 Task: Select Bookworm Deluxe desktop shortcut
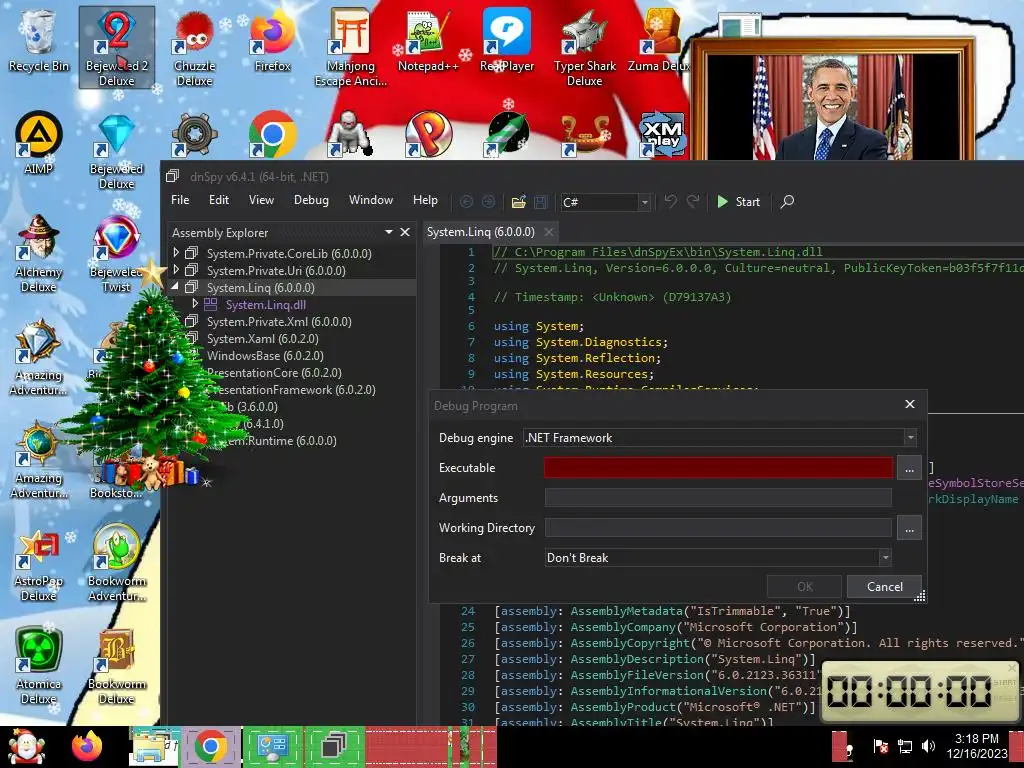[116, 666]
